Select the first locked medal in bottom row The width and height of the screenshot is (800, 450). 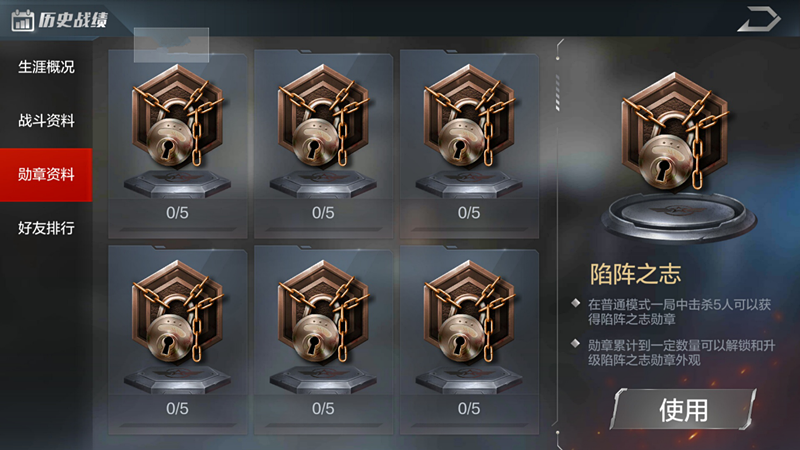point(178,340)
